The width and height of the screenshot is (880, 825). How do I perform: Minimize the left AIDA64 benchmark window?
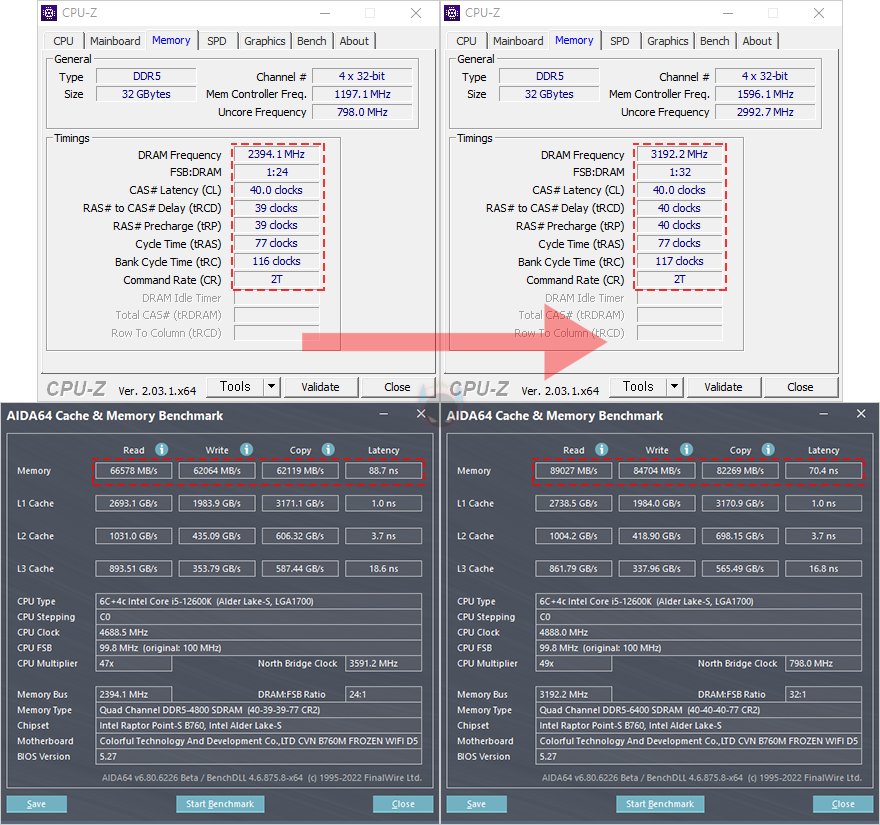click(x=384, y=414)
